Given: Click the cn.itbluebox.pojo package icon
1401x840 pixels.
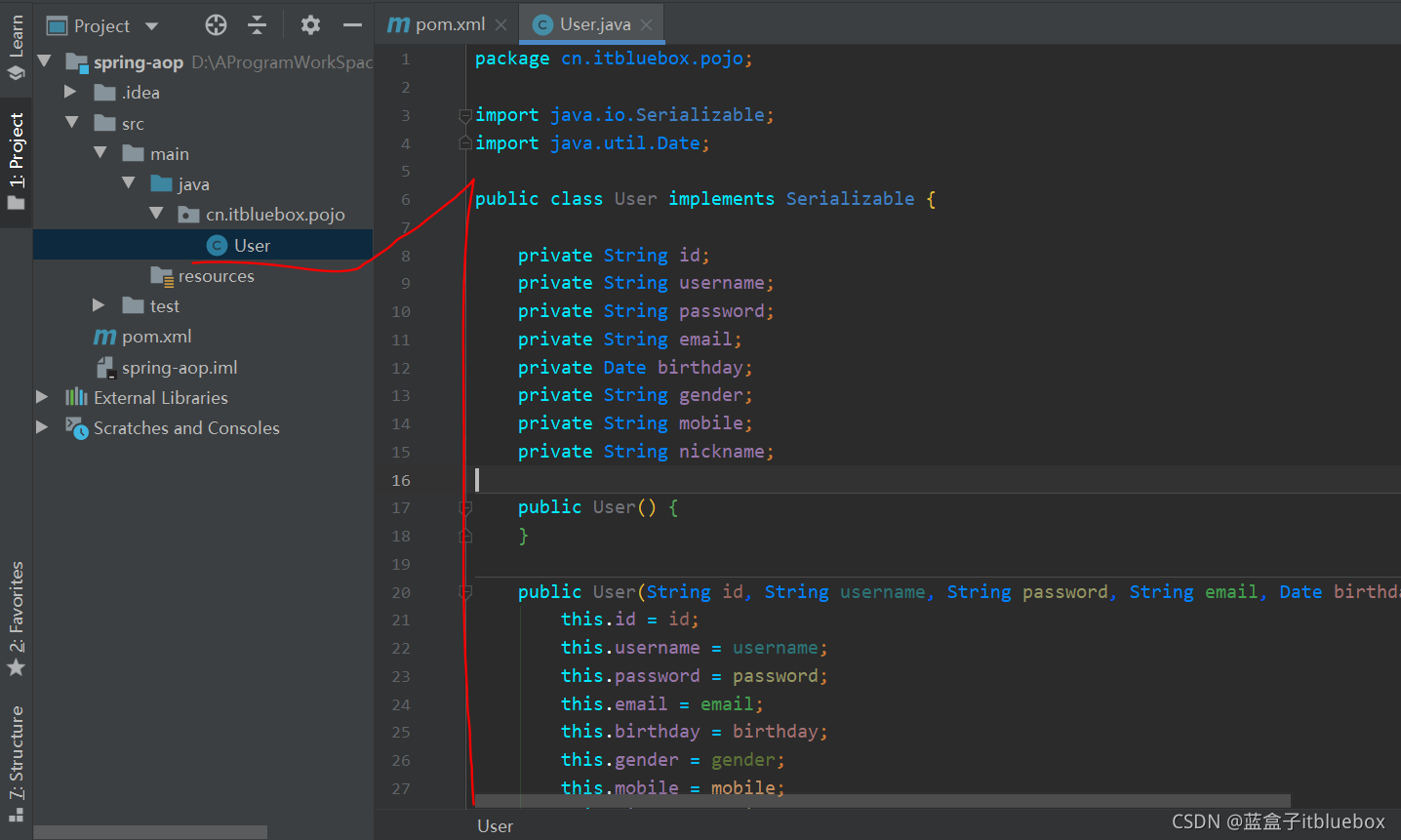Looking at the screenshot, I should pos(189,215).
